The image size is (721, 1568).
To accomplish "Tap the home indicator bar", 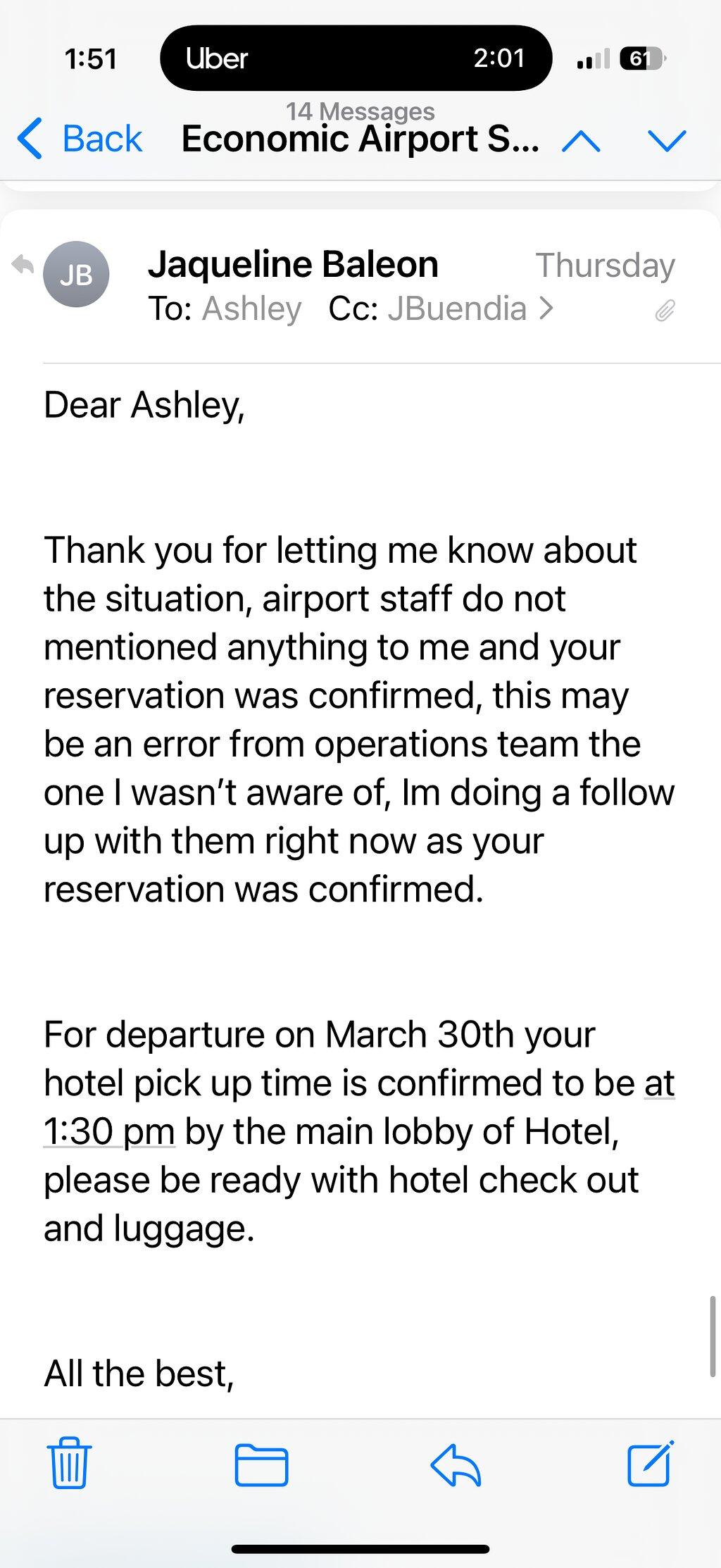I will point(360,1549).
